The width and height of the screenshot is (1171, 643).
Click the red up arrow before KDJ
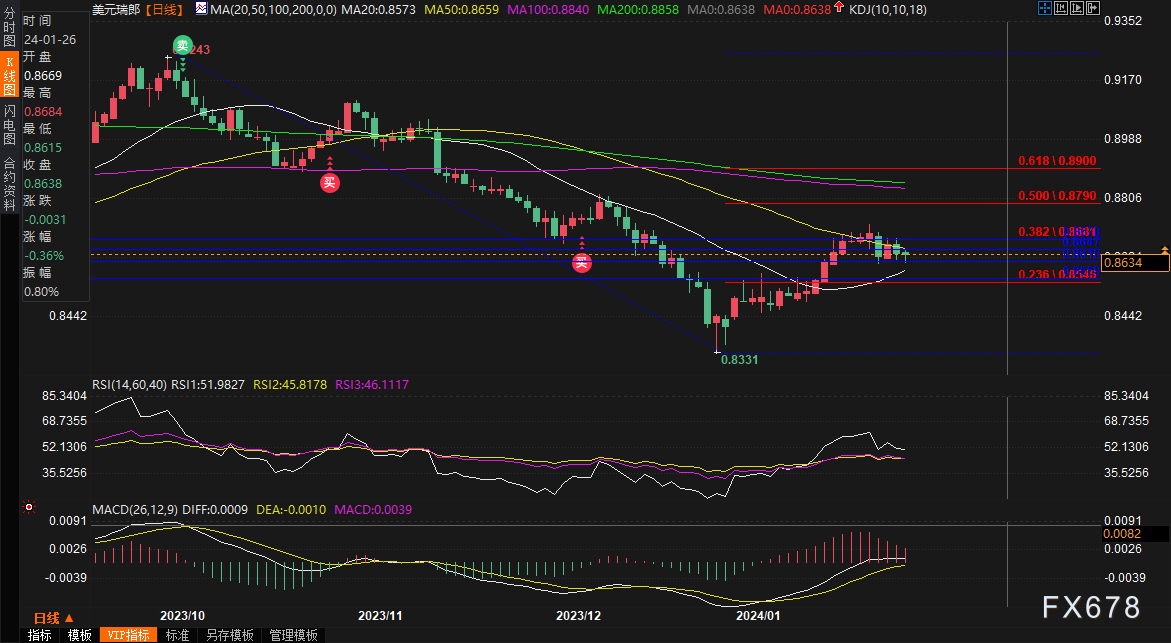pyautogui.click(x=838, y=9)
